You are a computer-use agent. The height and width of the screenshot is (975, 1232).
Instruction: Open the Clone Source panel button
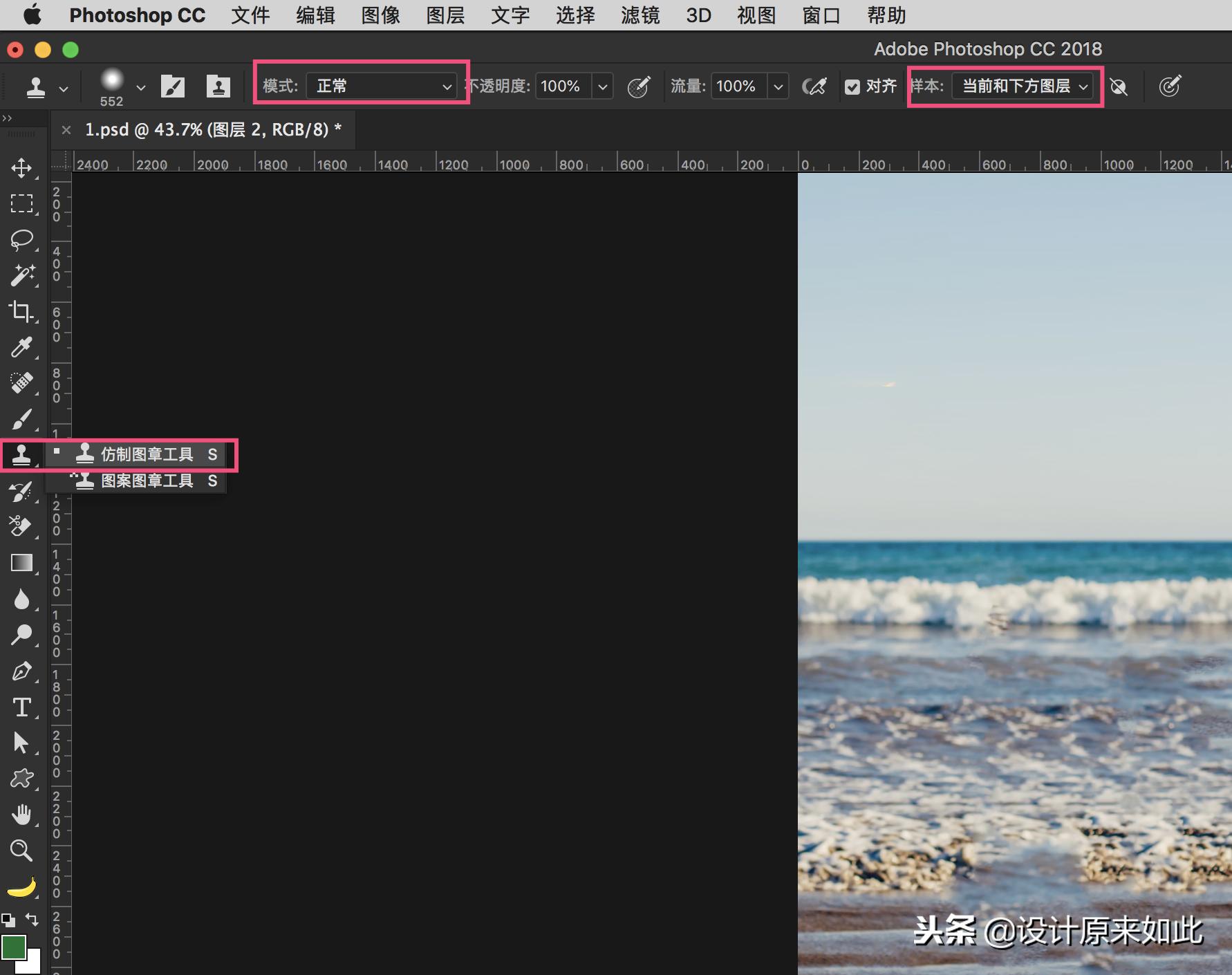click(x=218, y=87)
